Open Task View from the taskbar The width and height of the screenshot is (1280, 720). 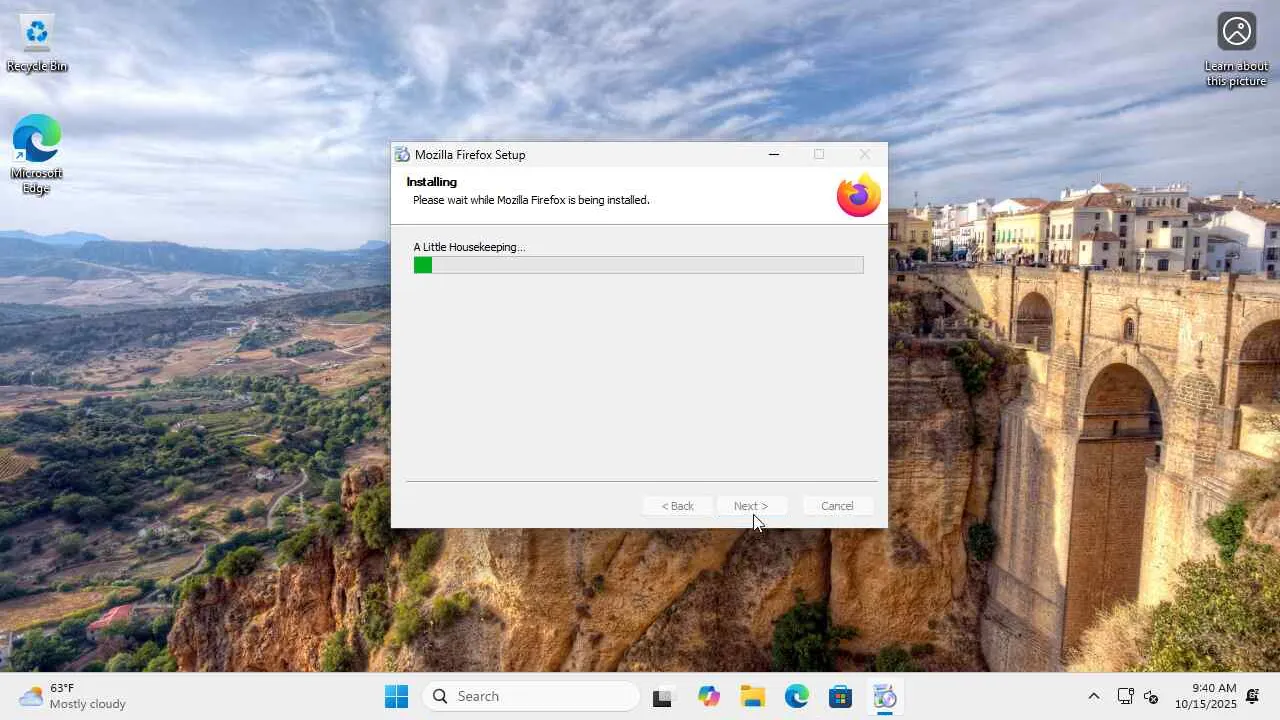(663, 696)
